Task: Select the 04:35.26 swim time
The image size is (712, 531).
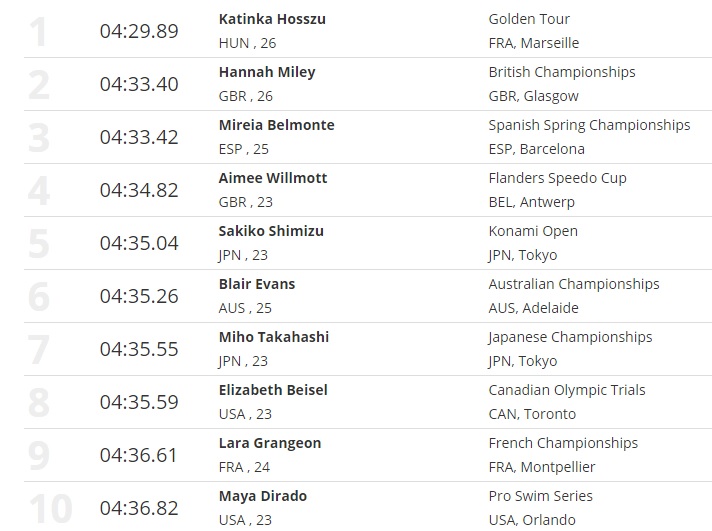Action: (139, 296)
